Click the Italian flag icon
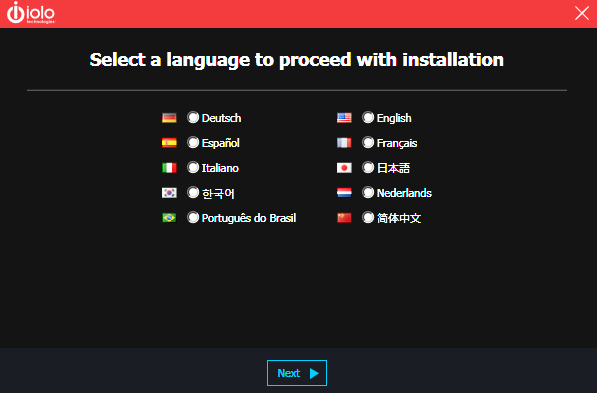The image size is (599, 393). (169, 168)
